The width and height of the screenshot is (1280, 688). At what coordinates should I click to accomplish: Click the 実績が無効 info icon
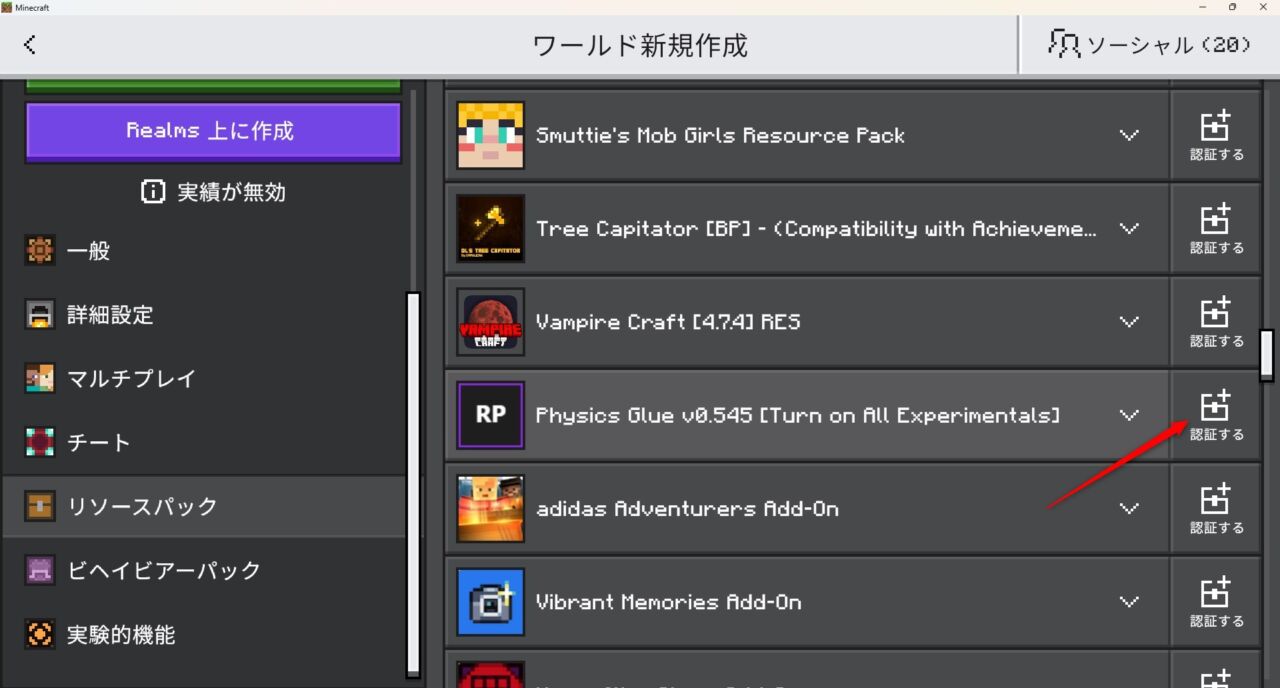(153, 192)
